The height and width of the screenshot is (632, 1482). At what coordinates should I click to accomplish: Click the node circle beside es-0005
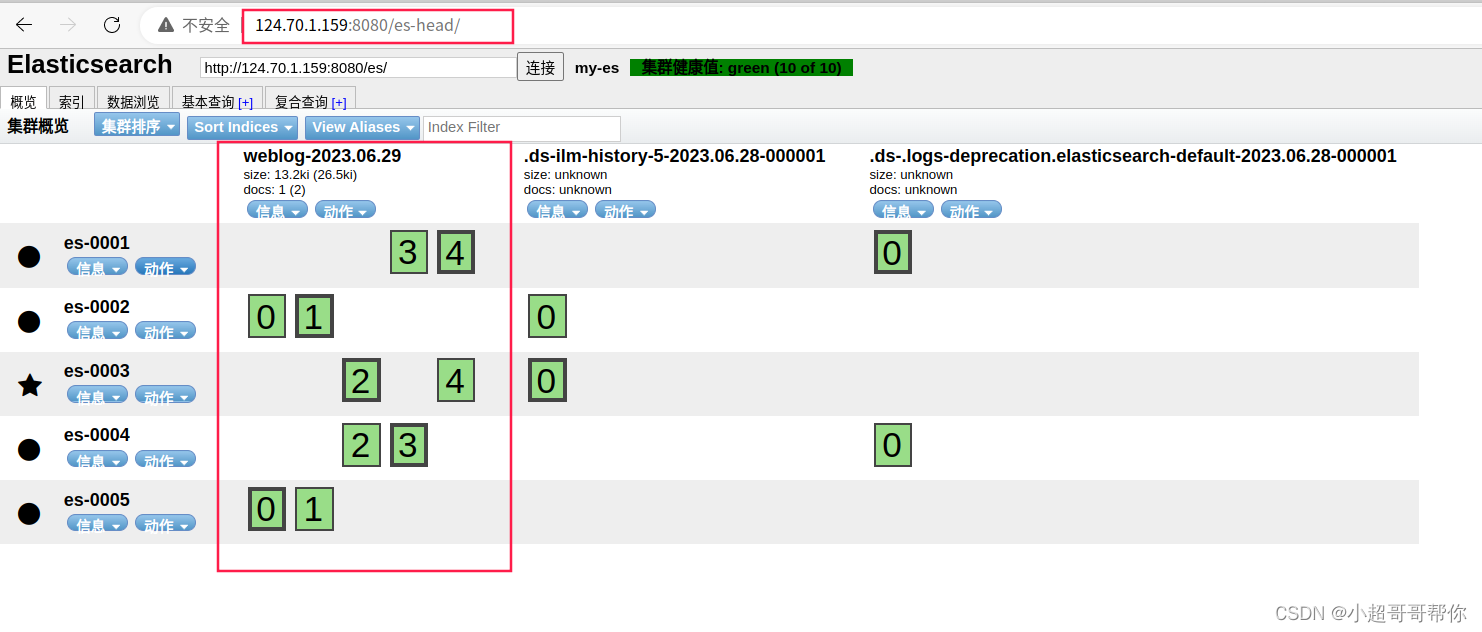(x=29, y=512)
